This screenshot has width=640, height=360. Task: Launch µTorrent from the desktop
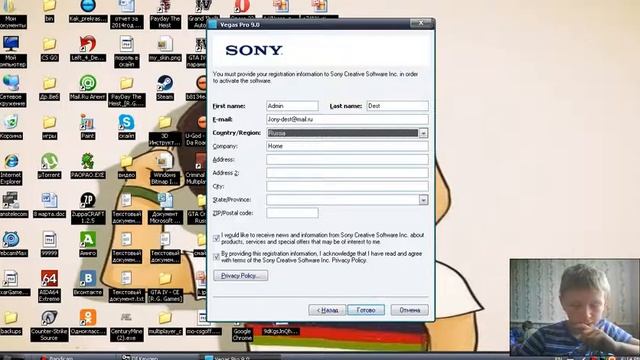(x=49, y=162)
